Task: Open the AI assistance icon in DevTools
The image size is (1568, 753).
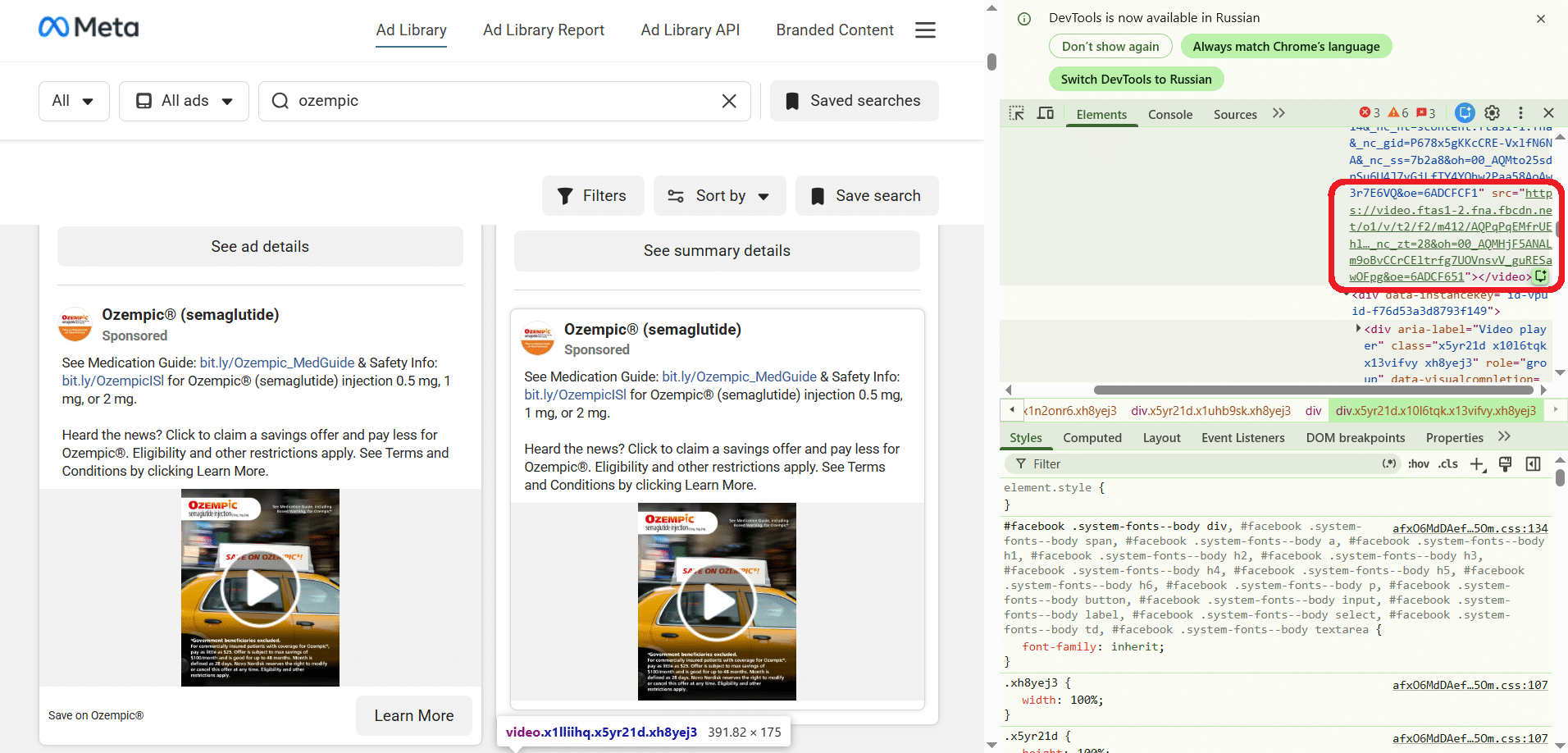Action: pos(1465,113)
